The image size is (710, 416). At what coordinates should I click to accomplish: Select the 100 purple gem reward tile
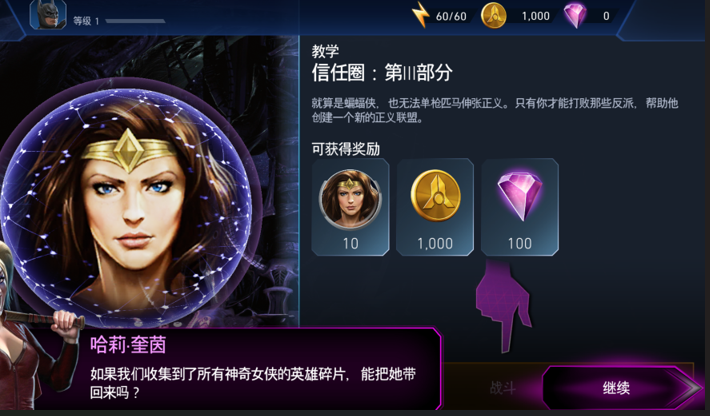pyautogui.click(x=520, y=207)
